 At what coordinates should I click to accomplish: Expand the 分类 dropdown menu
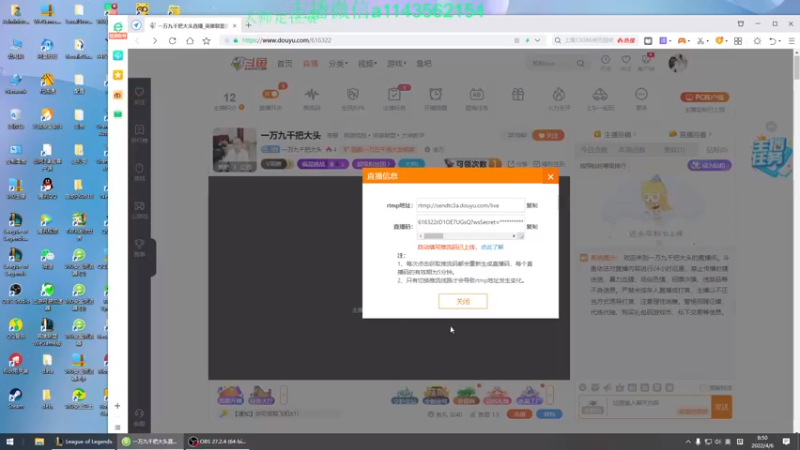(338, 64)
